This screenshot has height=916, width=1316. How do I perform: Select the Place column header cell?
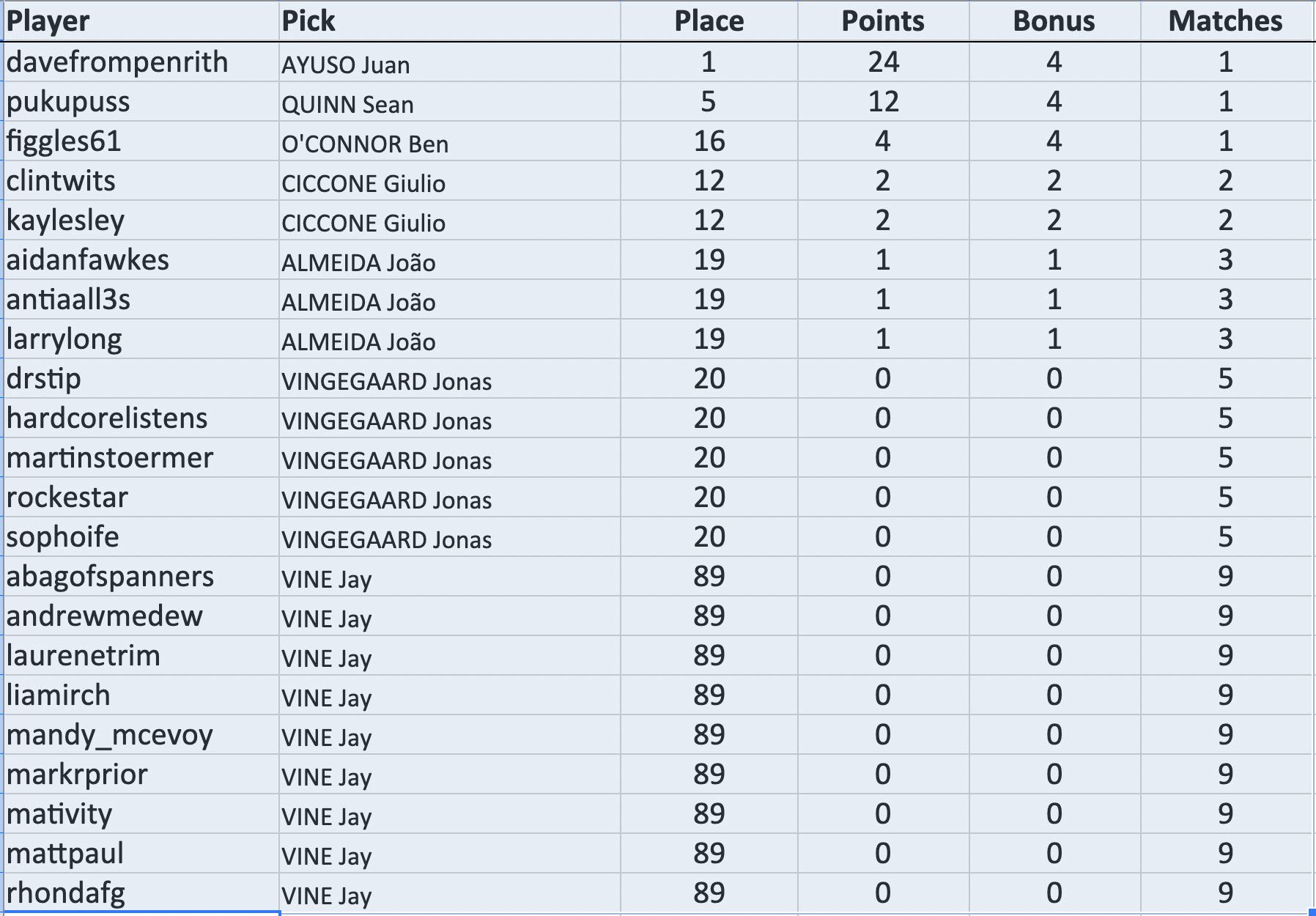(709, 21)
